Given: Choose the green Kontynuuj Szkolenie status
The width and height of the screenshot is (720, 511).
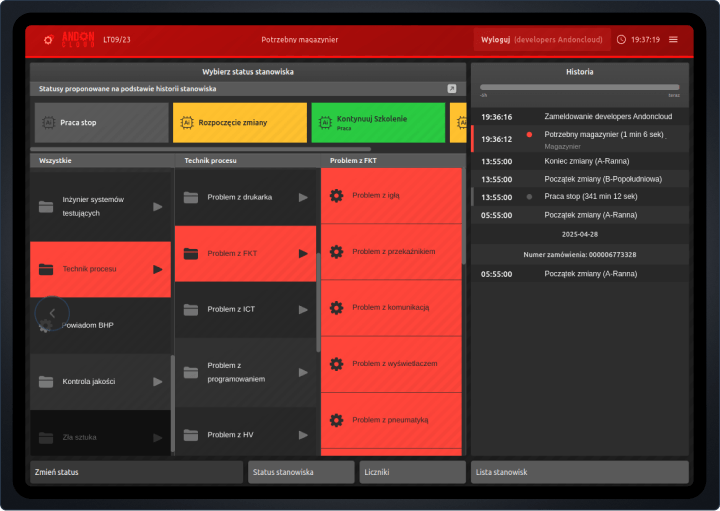Looking at the screenshot, I should coord(377,122).
